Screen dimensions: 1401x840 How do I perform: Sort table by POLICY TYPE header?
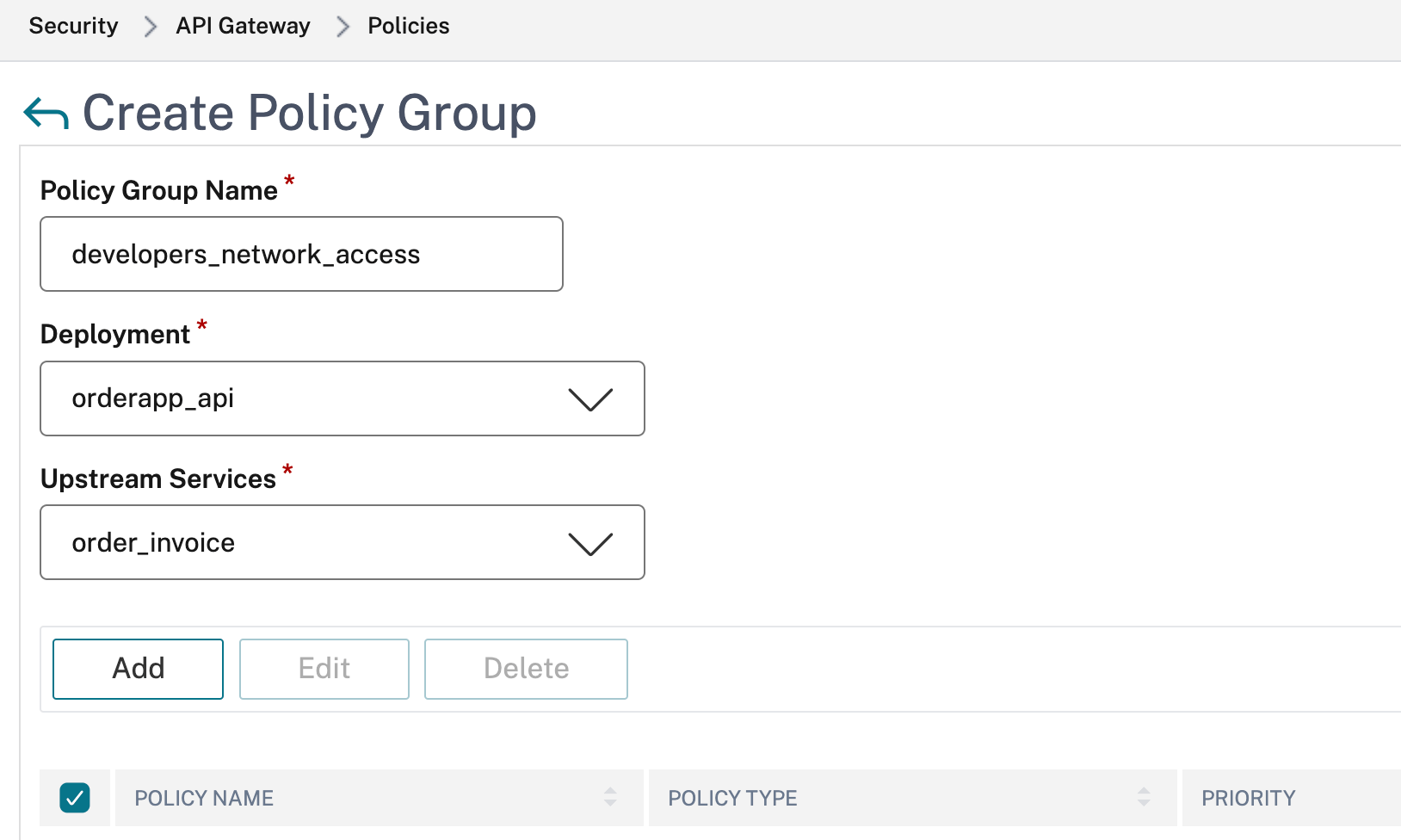[x=732, y=798]
